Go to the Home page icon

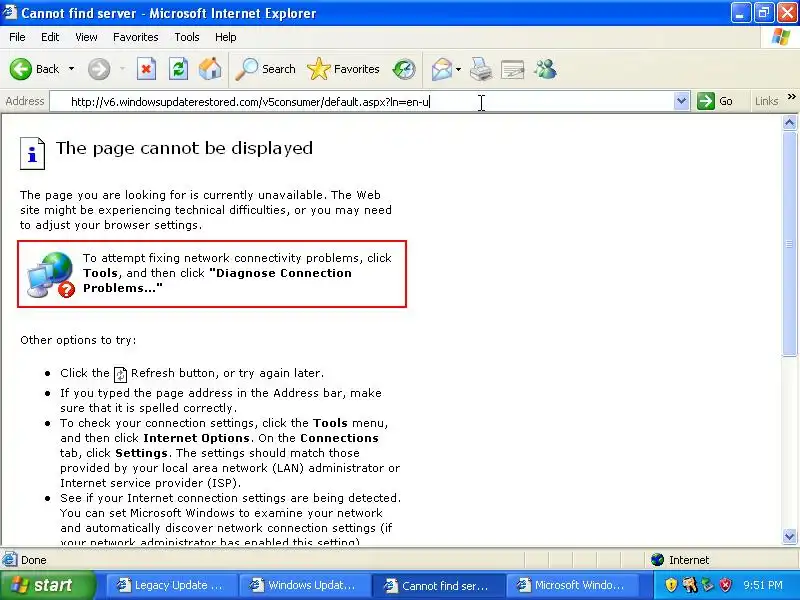tap(210, 69)
